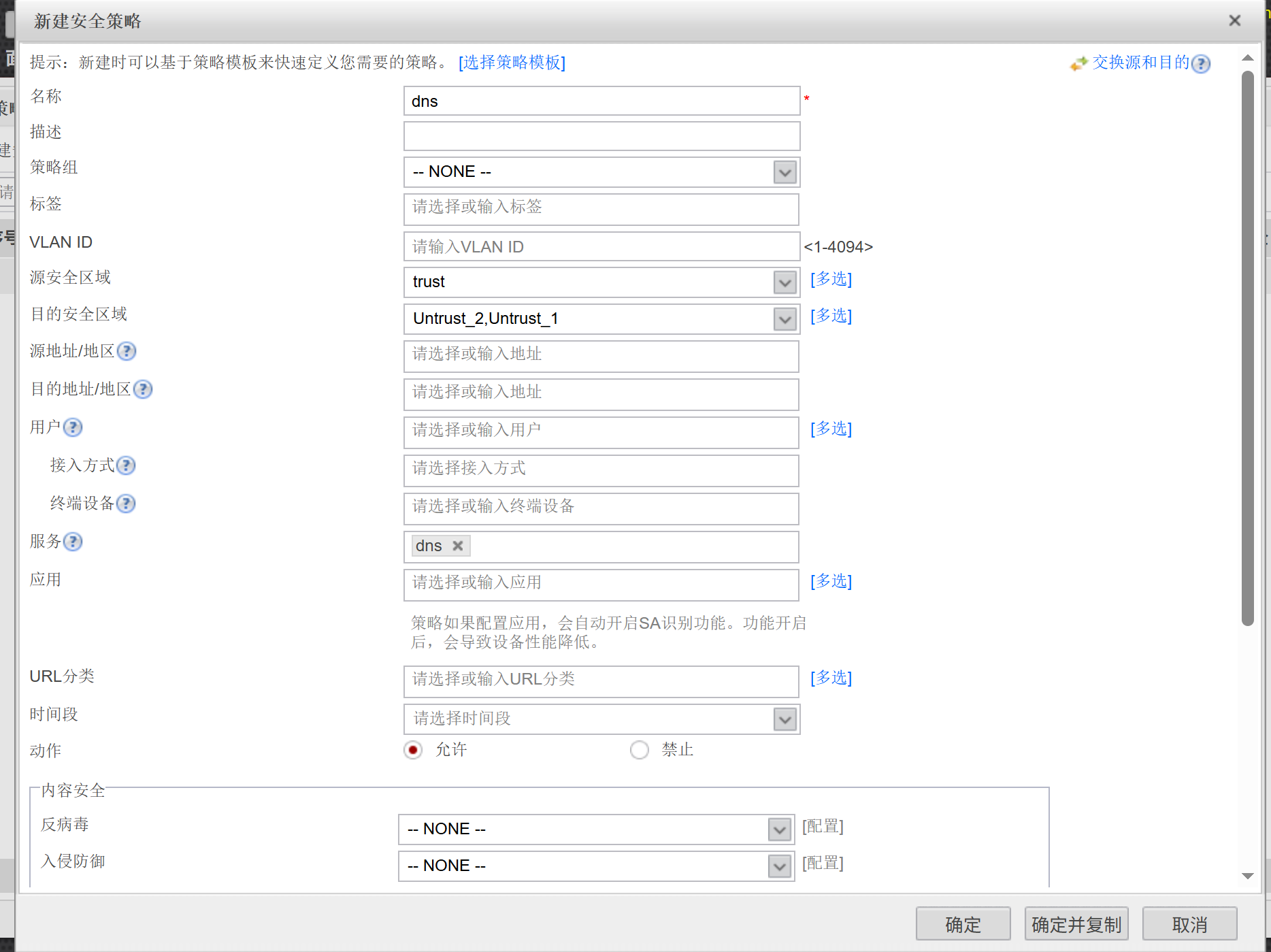Viewport: 1271px width, 952px height.
Task: Close the 新建安全策略 dialog
Action: [1235, 20]
